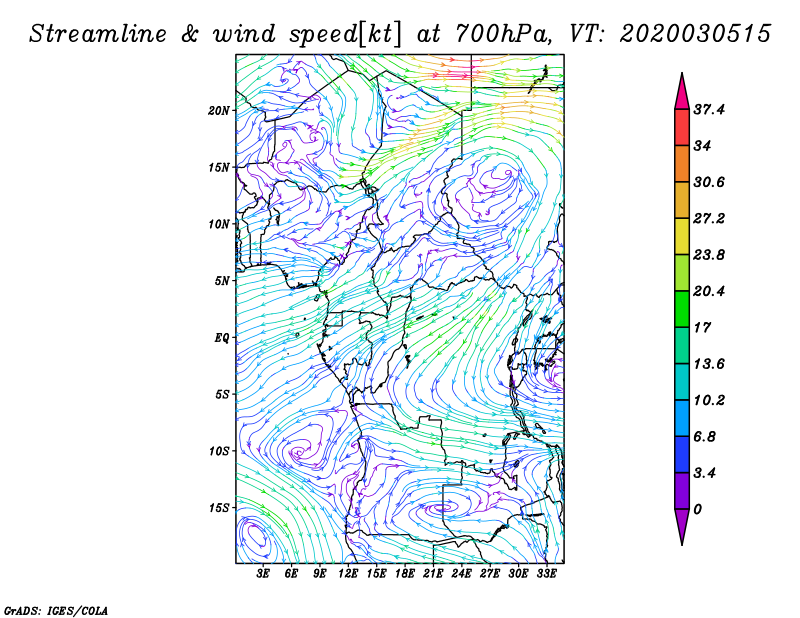
Task: Click the 33E longitude axis label
Action: (547, 574)
